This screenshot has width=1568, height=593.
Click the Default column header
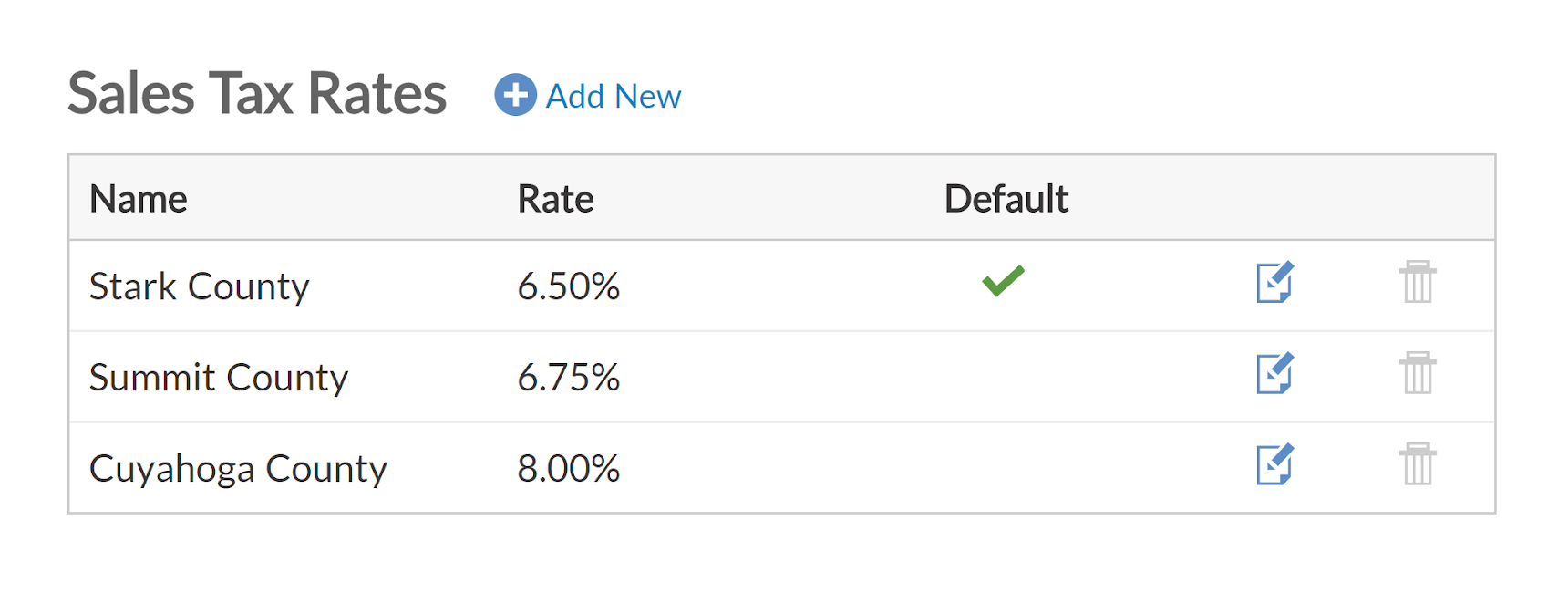pyautogui.click(x=1006, y=199)
